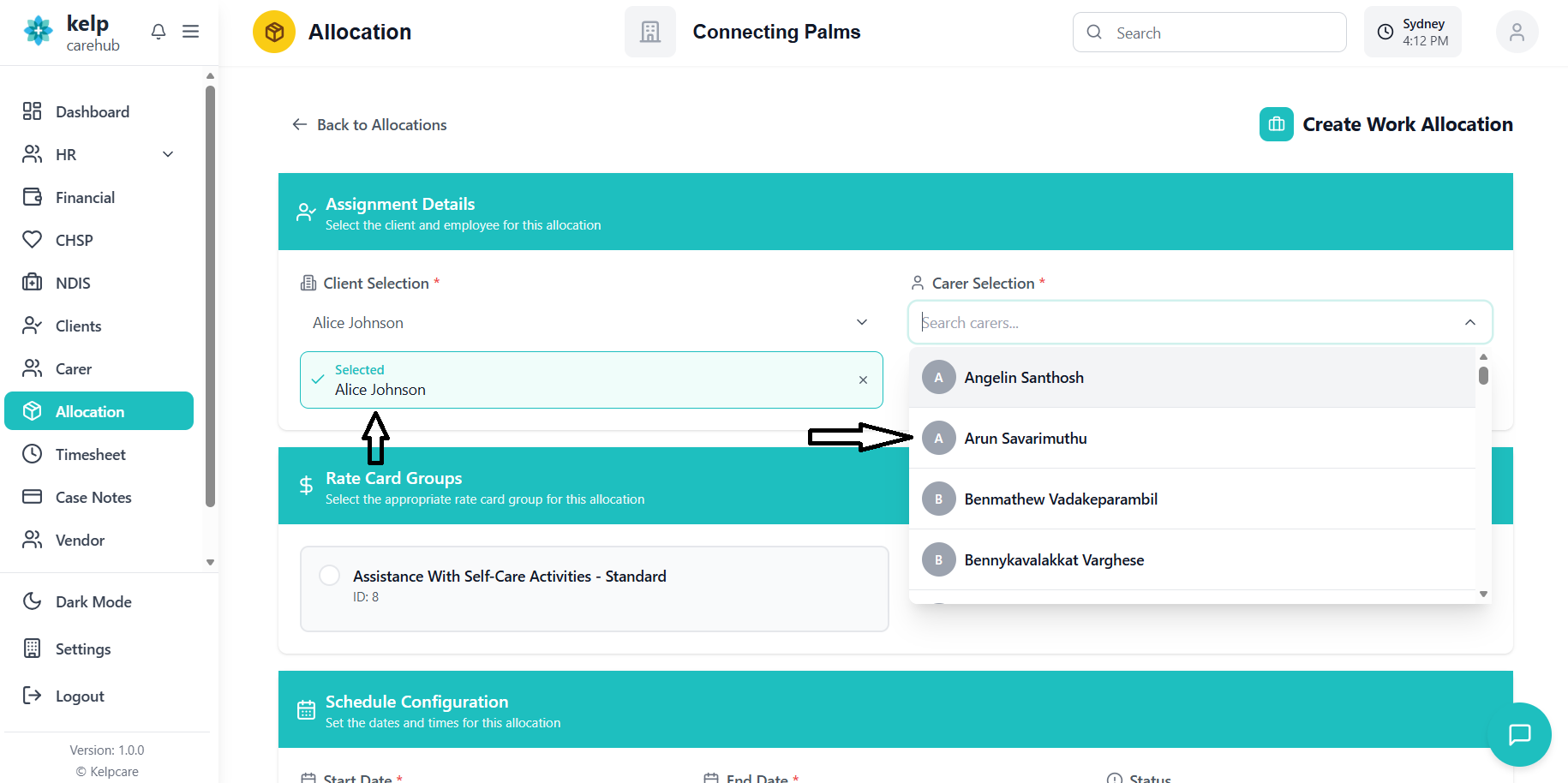Click the yellow Allocation cube icon
This screenshot has height=783, width=1568.
(274, 33)
